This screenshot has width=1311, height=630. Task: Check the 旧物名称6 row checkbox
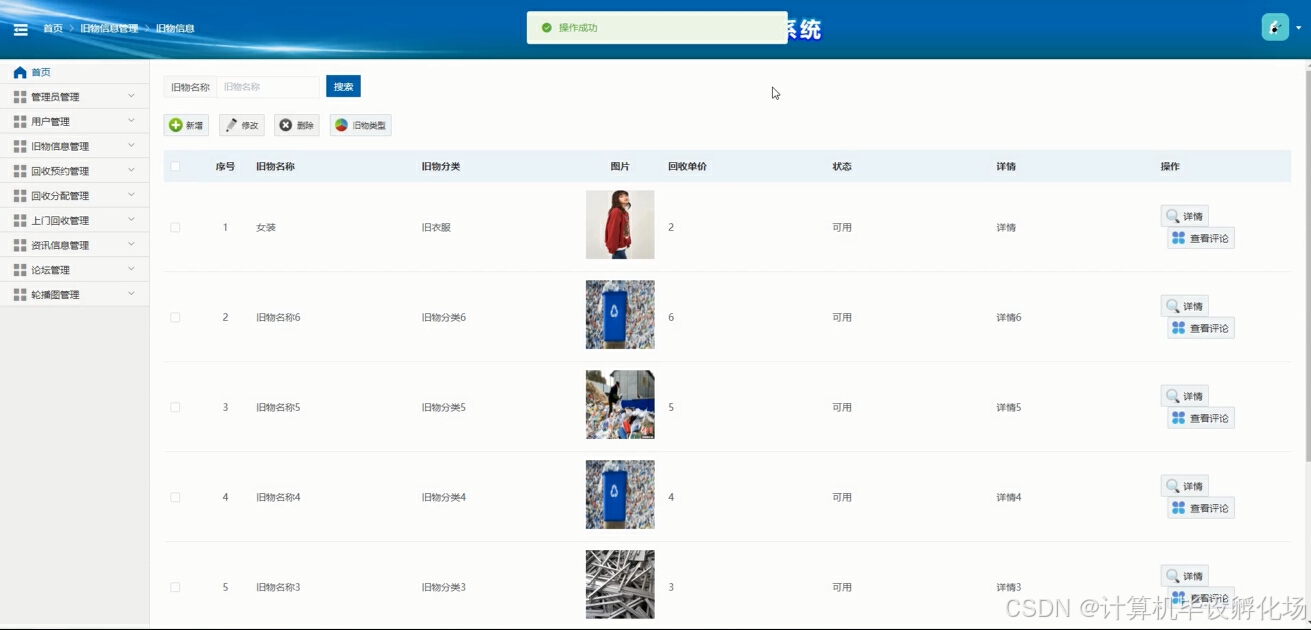pos(175,317)
